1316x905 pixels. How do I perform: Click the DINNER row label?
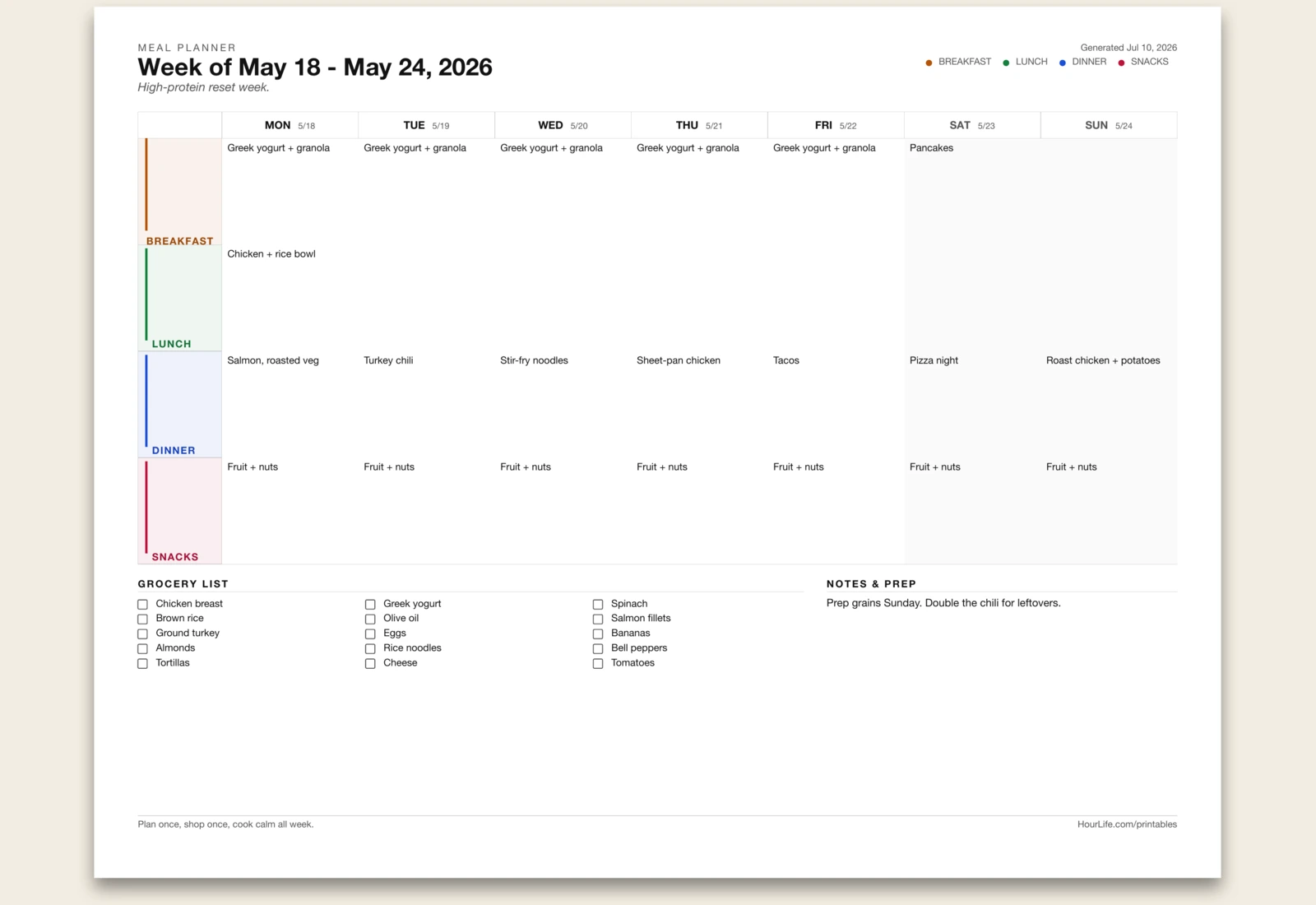[174, 450]
